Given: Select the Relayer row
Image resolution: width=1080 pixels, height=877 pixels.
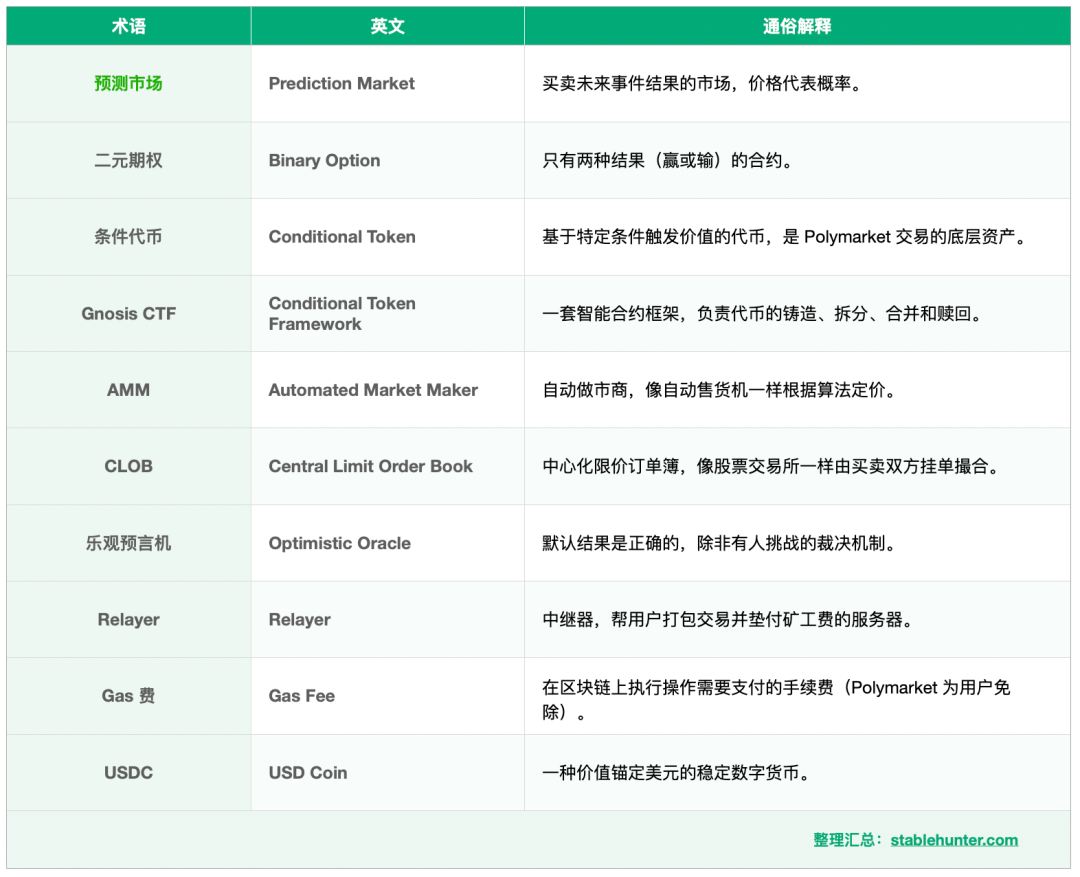Looking at the screenshot, I should click(128, 619).
